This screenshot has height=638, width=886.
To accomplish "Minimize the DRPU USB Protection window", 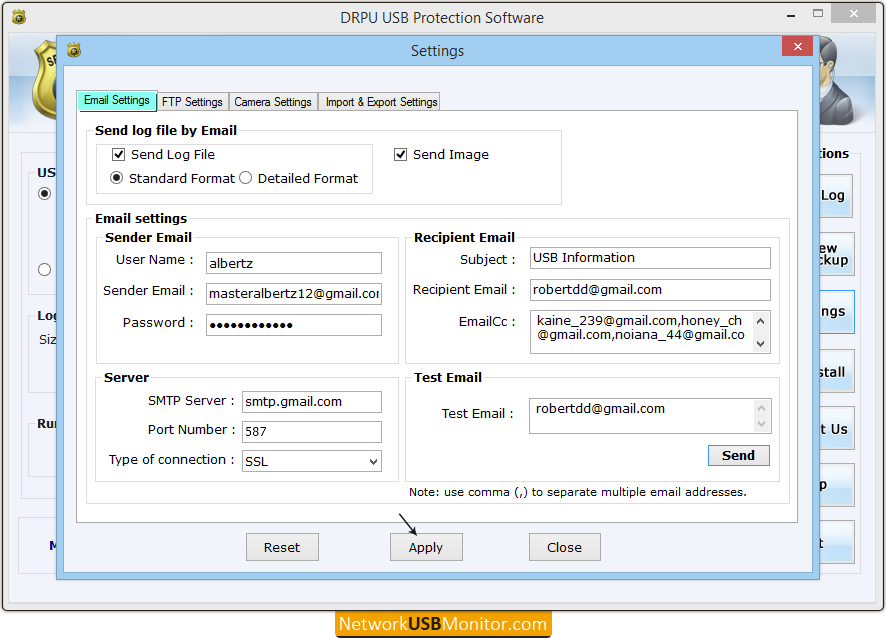I will [x=791, y=15].
